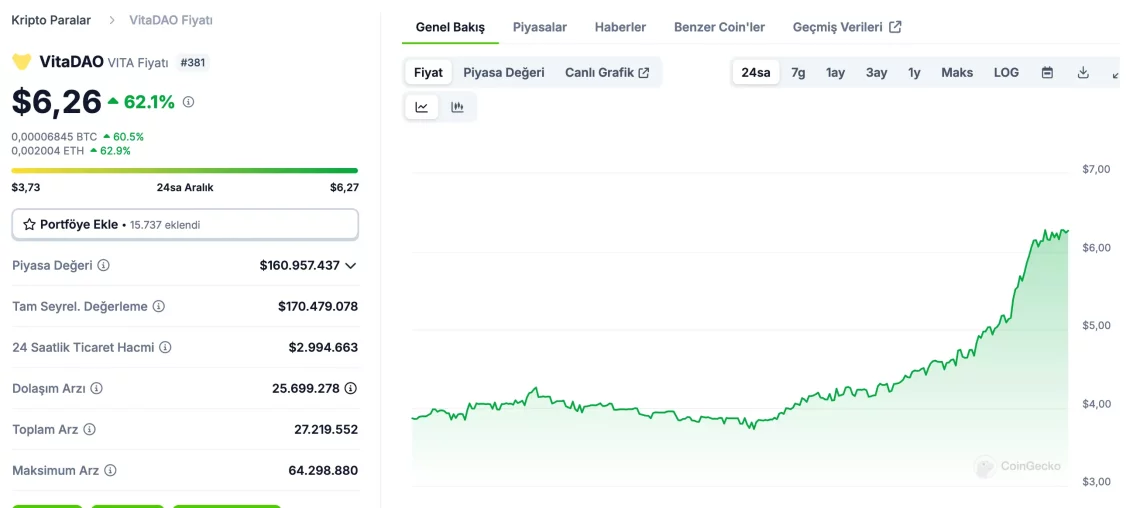Click the 24sa Aralık price range bar
The image size is (1140, 508).
[x=185, y=171]
